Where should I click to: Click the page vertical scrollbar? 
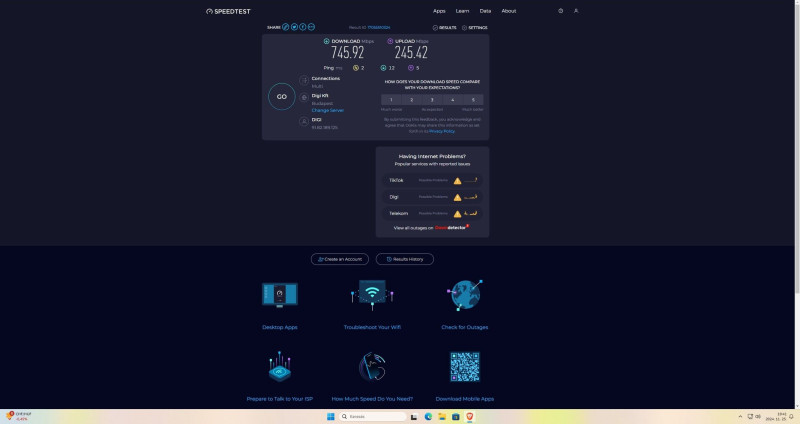click(x=797, y=148)
